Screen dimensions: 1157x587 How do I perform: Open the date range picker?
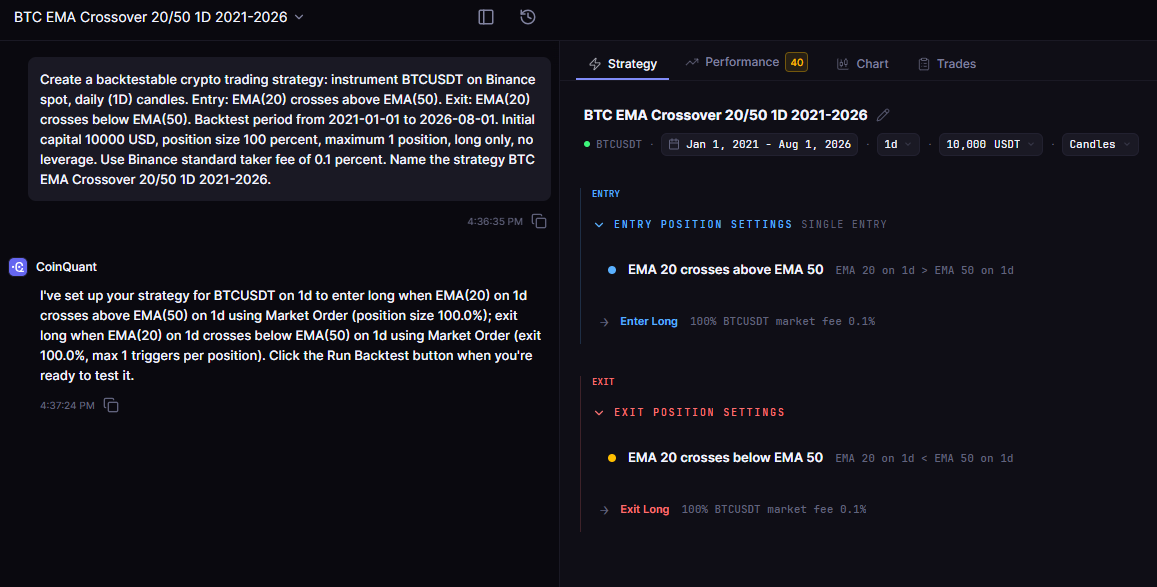point(759,145)
